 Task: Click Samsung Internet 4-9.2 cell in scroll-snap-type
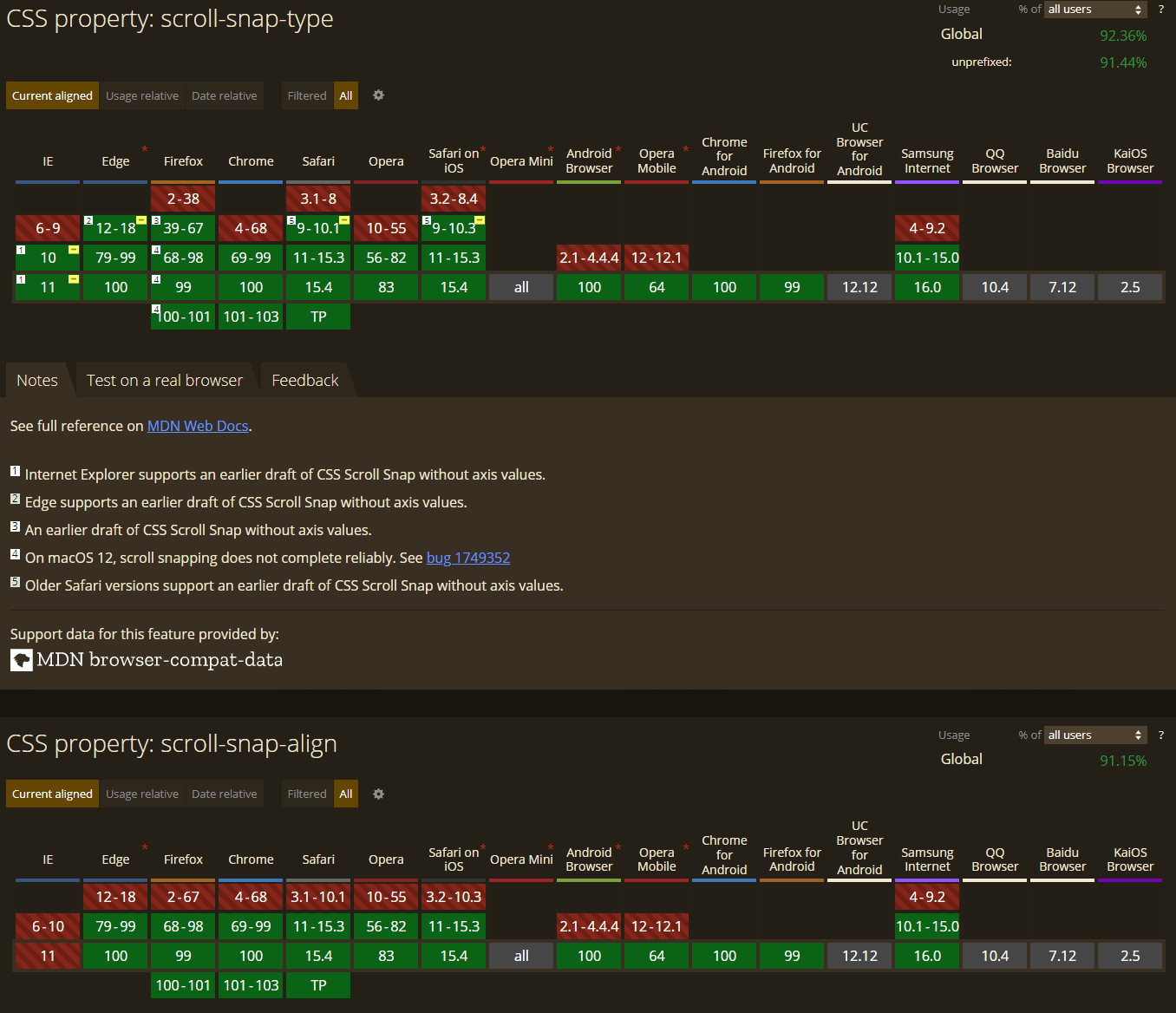927,228
